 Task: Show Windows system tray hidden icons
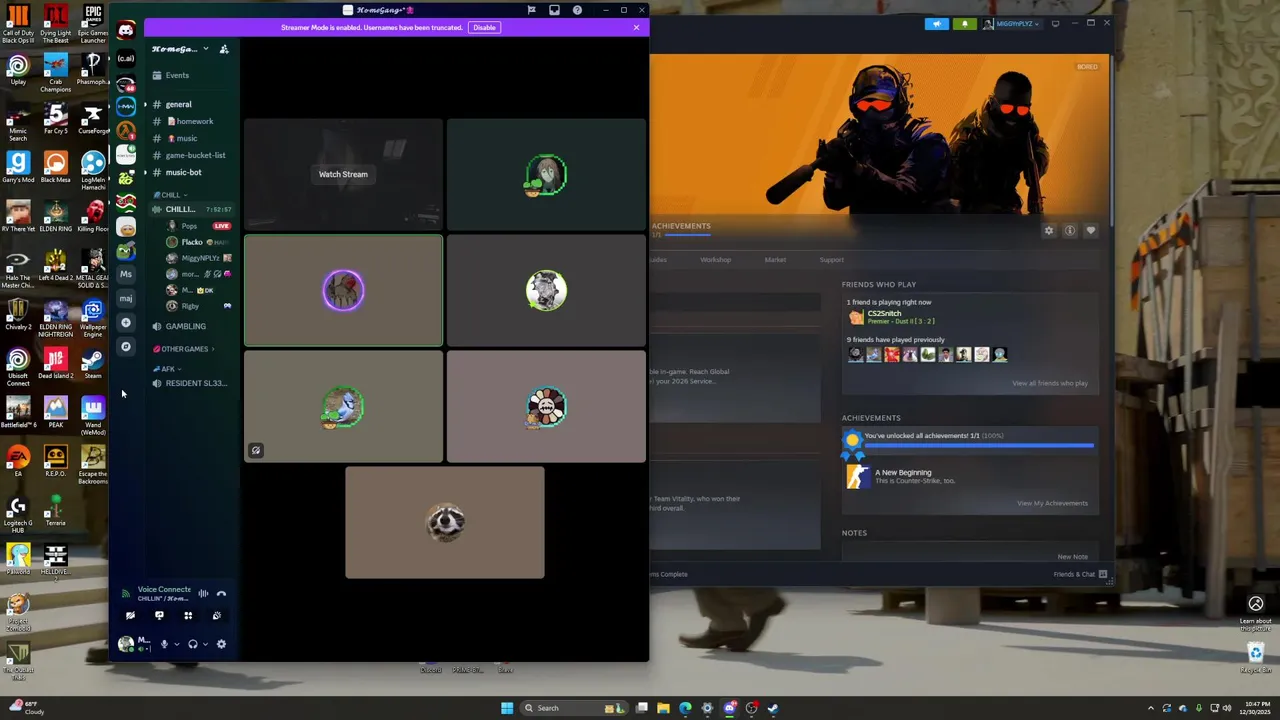coord(1151,708)
